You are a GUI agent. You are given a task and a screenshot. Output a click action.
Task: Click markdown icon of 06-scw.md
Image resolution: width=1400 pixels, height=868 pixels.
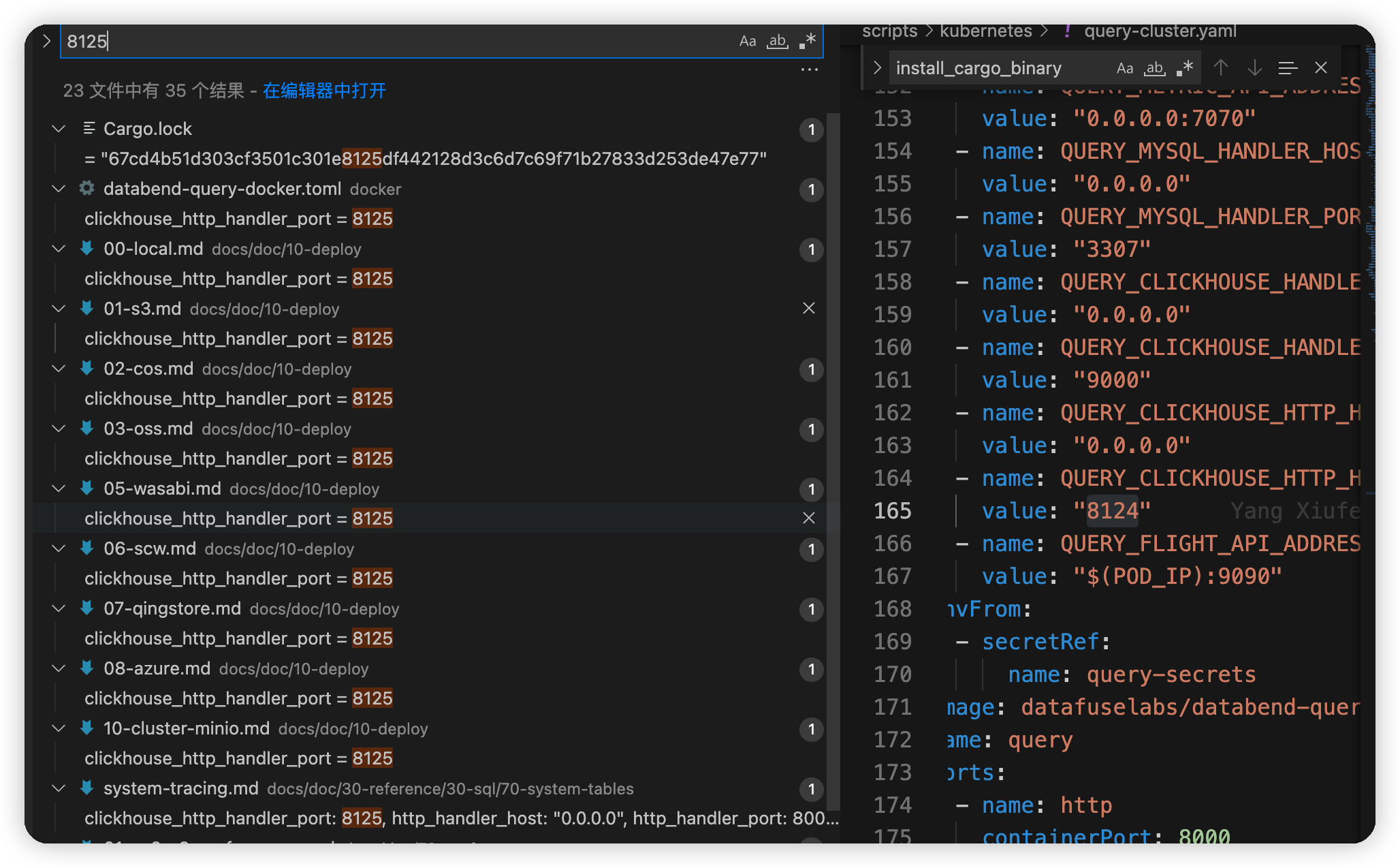[86, 548]
